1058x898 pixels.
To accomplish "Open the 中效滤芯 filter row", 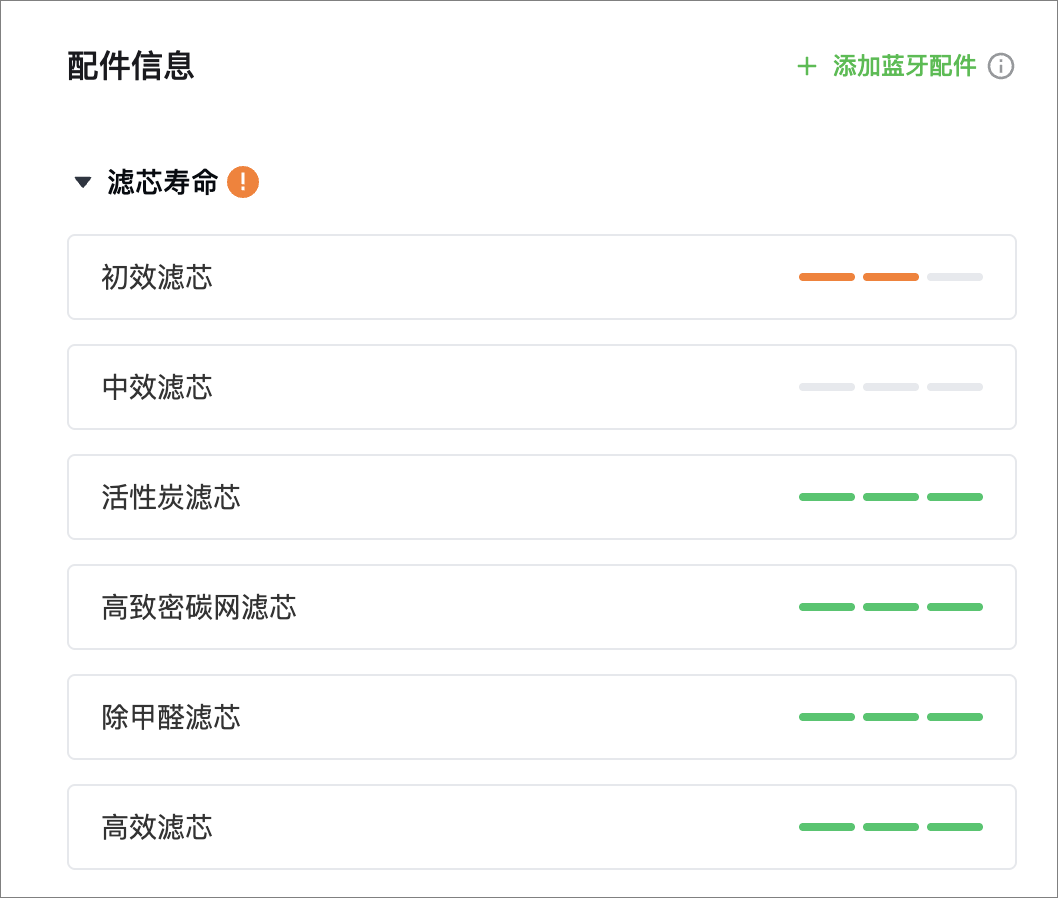I will (x=541, y=387).
